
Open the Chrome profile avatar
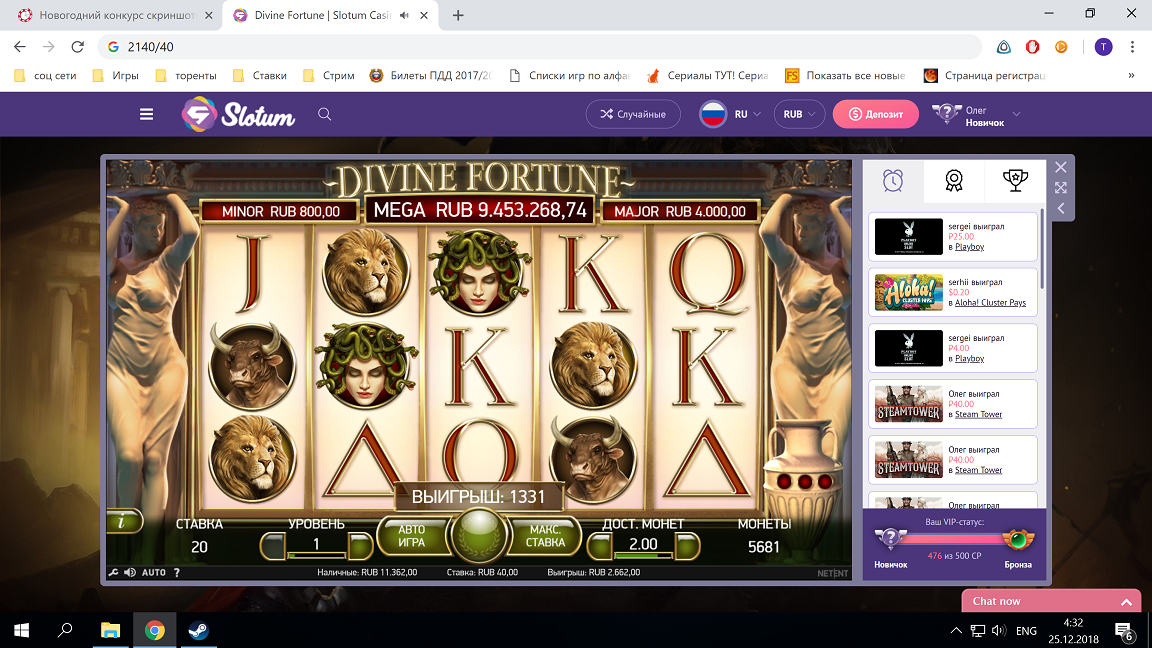pos(1103,47)
